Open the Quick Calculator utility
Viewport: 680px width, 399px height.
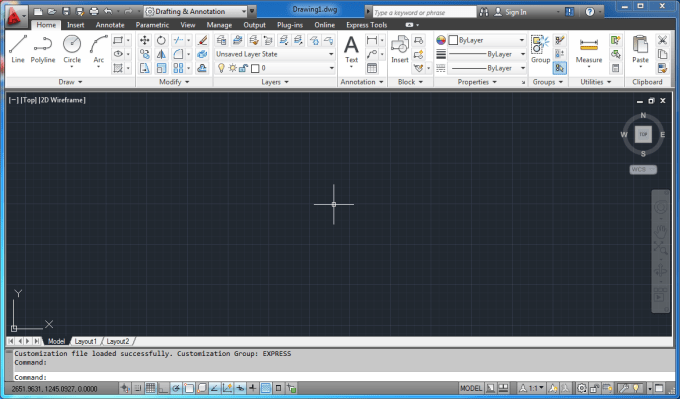pyautogui.click(x=615, y=68)
